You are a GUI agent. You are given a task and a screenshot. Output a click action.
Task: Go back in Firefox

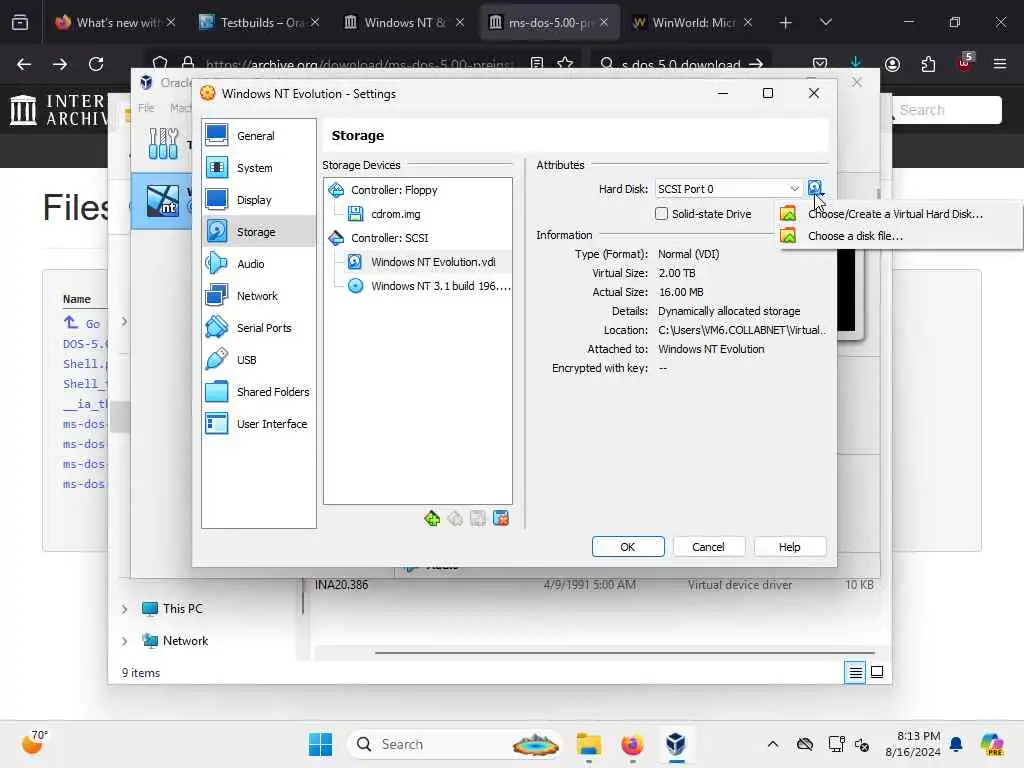coord(24,64)
